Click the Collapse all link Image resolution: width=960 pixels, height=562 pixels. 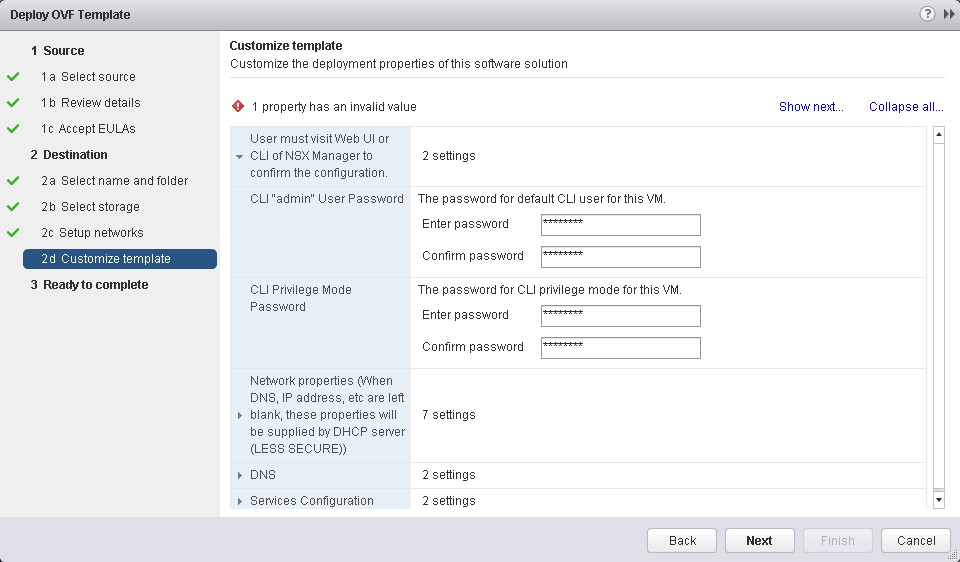click(905, 107)
